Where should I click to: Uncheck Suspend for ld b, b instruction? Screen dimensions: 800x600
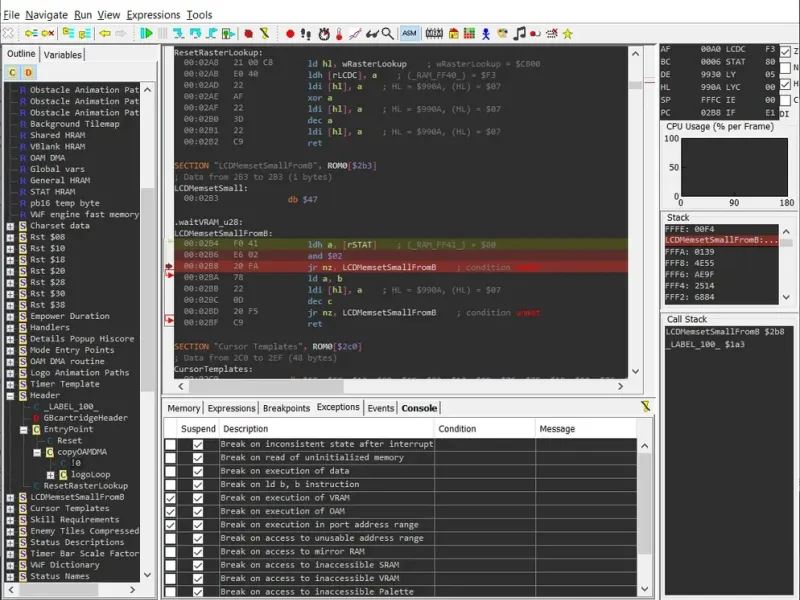pyautogui.click(x=197, y=484)
